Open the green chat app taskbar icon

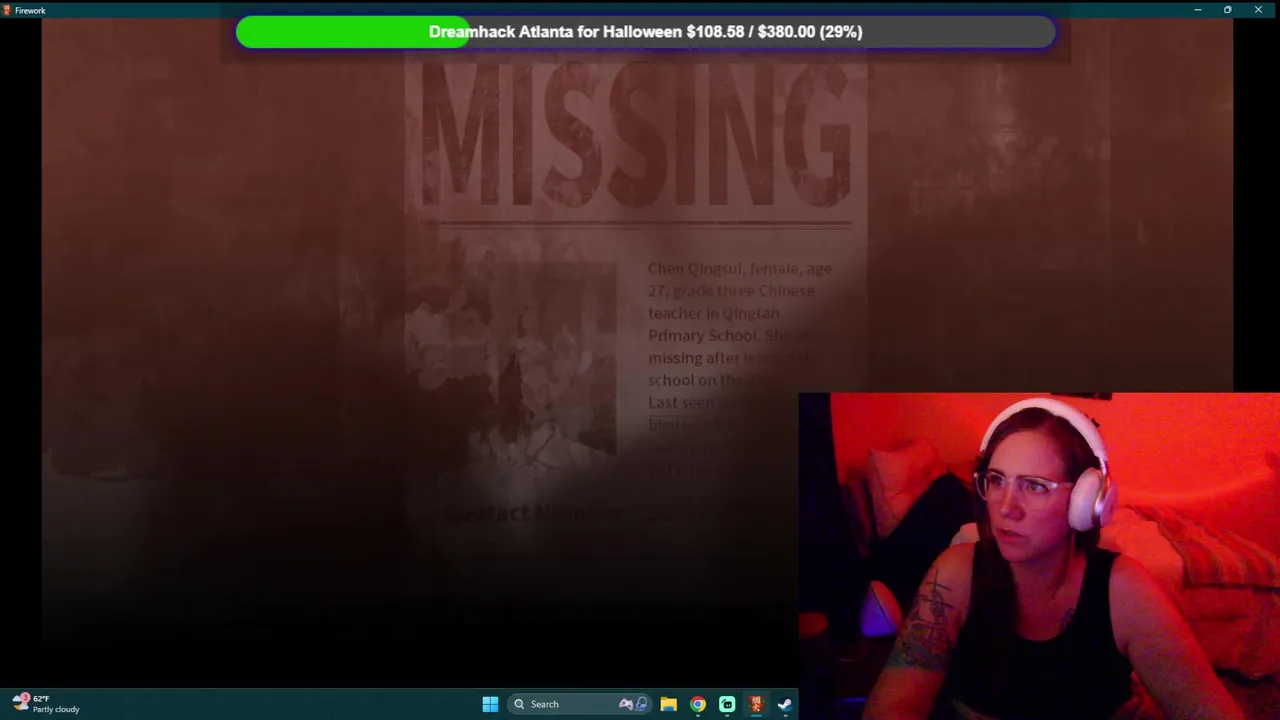[x=727, y=704]
